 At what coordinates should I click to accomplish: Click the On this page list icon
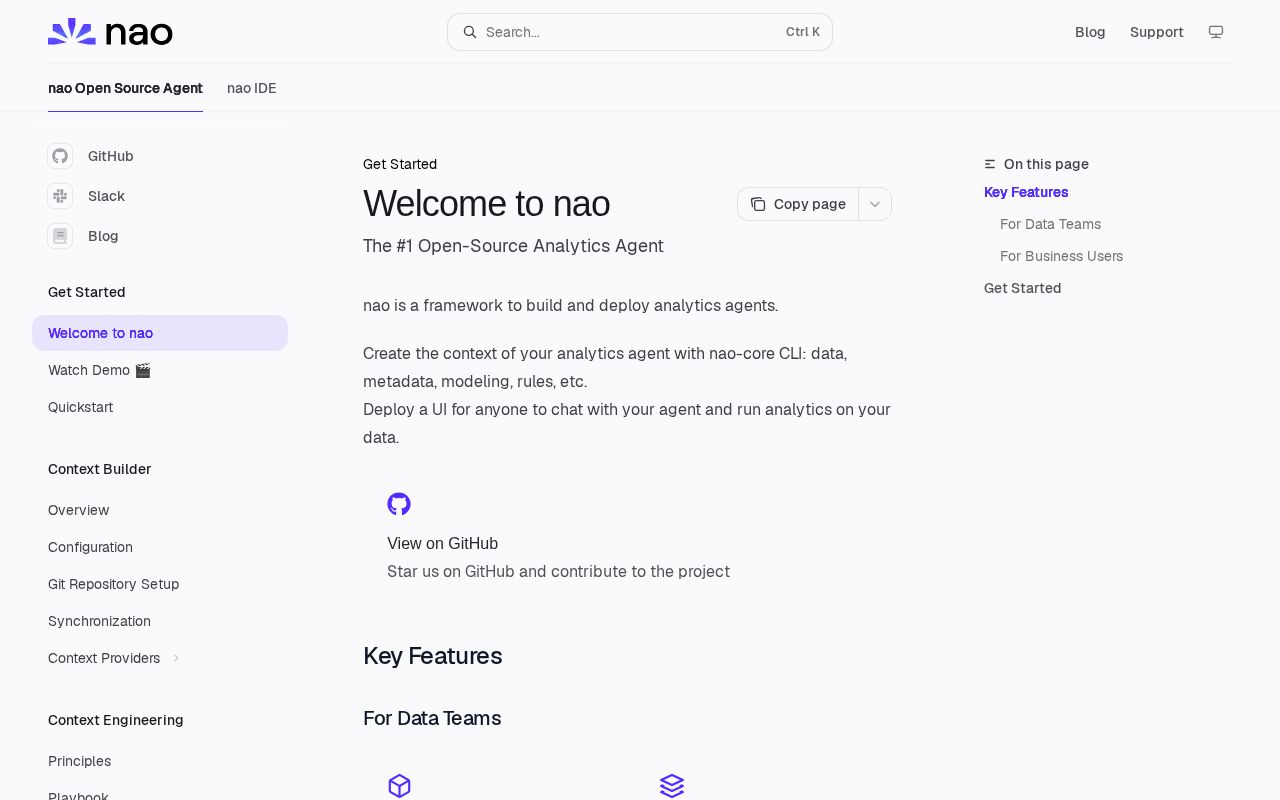(990, 164)
